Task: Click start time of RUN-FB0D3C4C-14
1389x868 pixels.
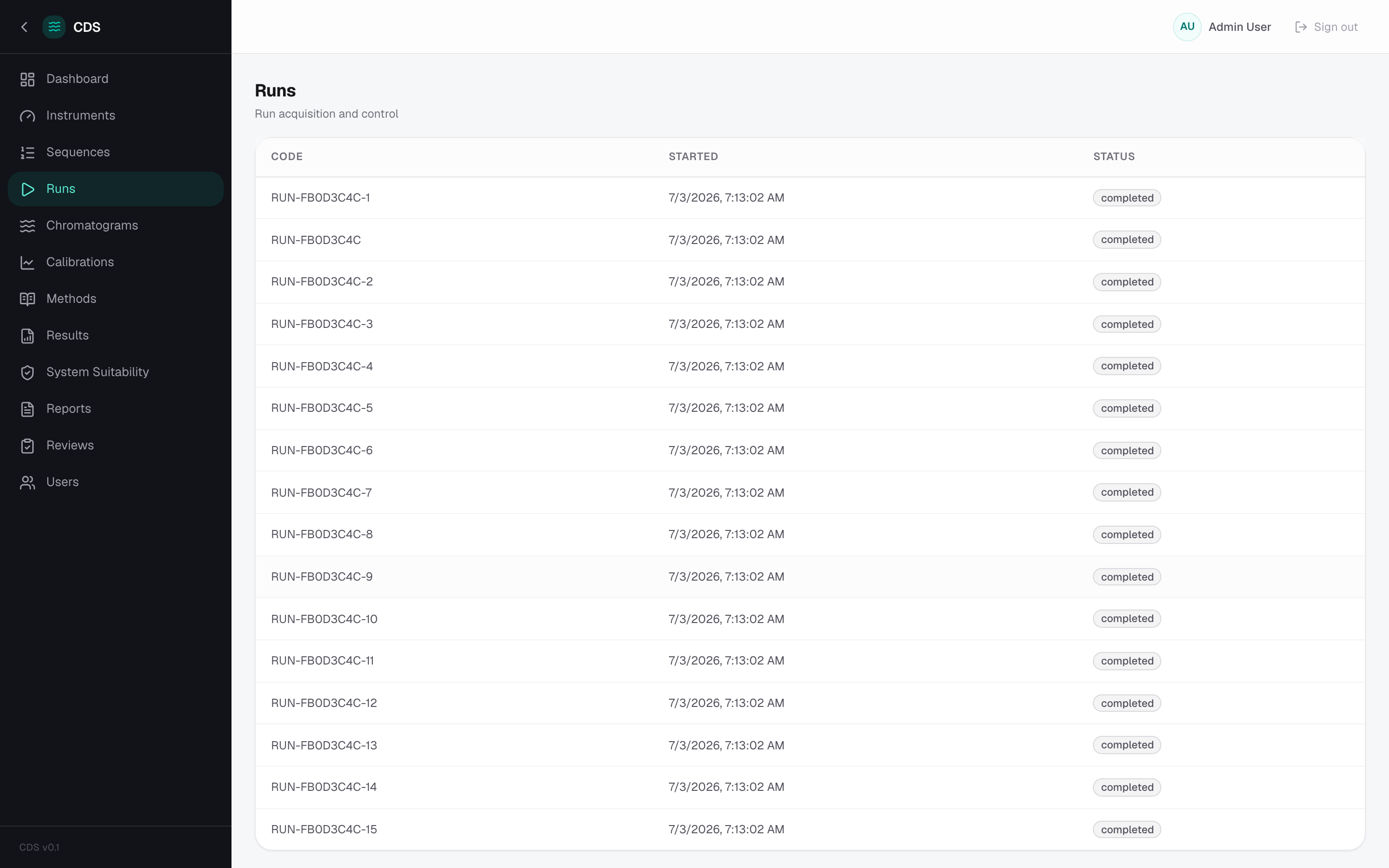Action: (726, 787)
